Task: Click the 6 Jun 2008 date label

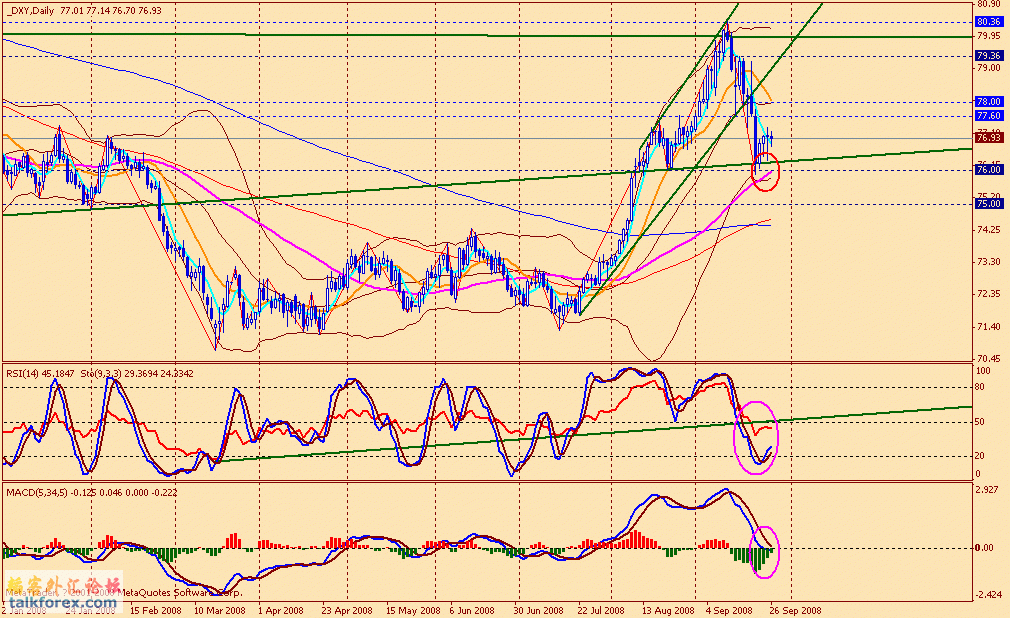Action: click(472, 610)
